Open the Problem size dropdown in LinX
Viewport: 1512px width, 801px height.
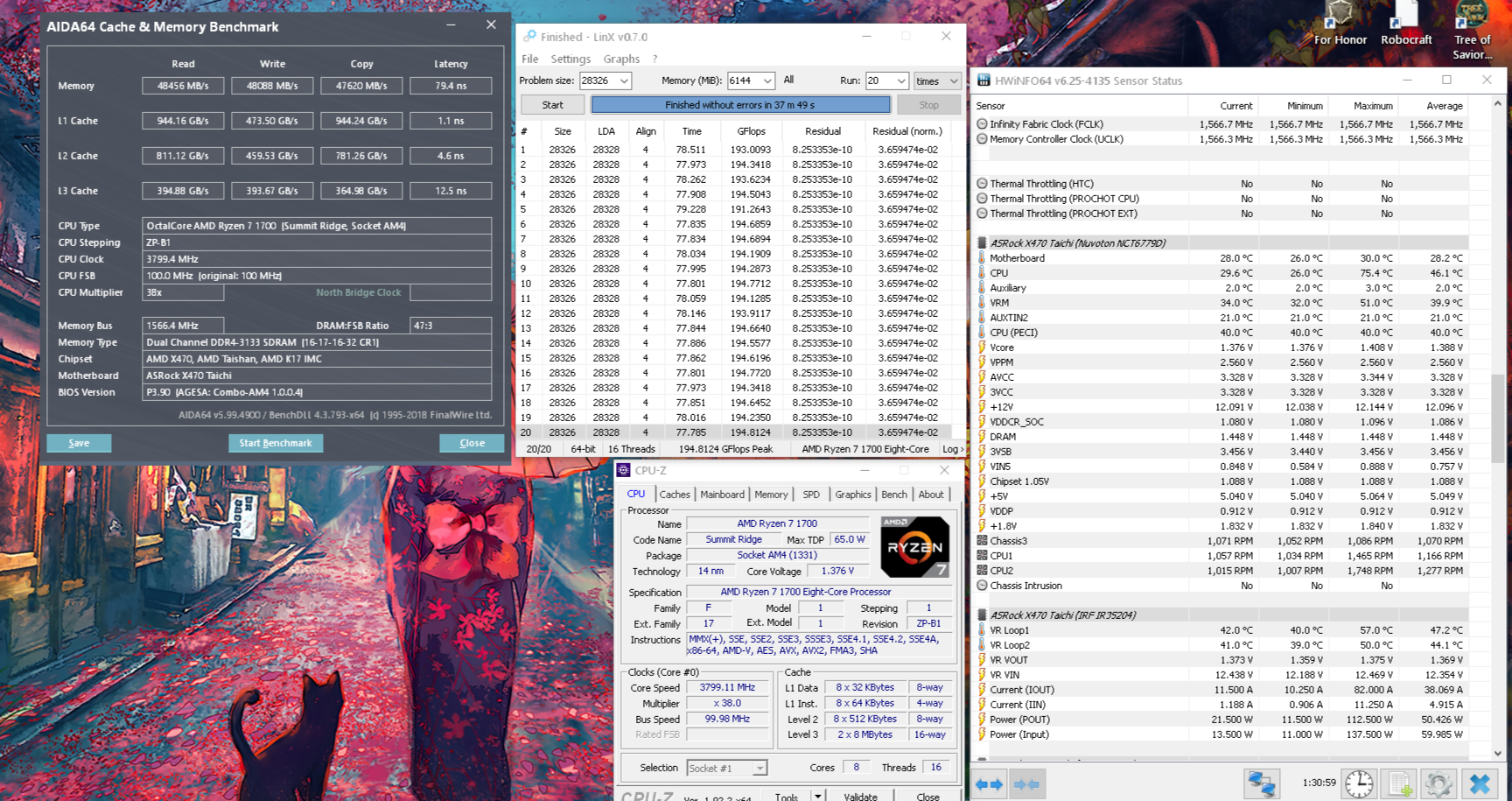tap(624, 81)
